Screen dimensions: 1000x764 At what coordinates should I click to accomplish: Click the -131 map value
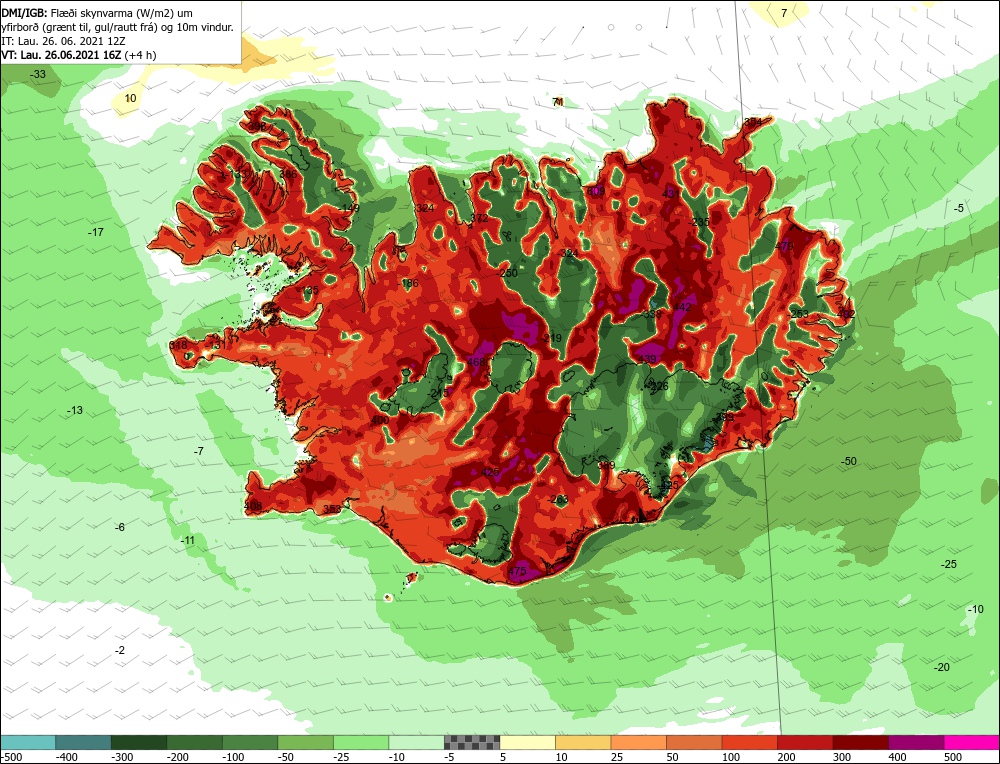tap(215, 345)
